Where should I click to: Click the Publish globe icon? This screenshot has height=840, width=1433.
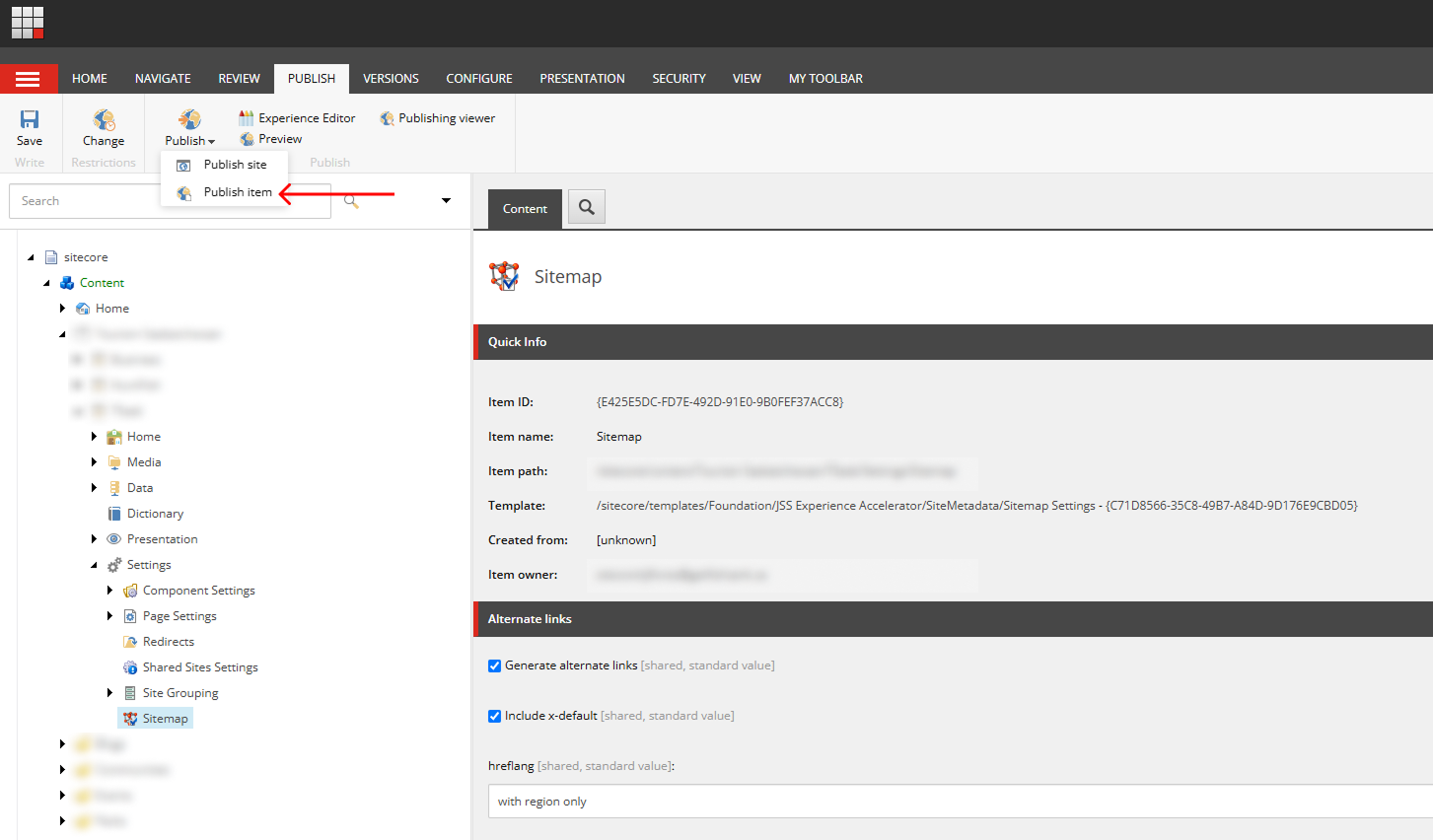point(189,119)
